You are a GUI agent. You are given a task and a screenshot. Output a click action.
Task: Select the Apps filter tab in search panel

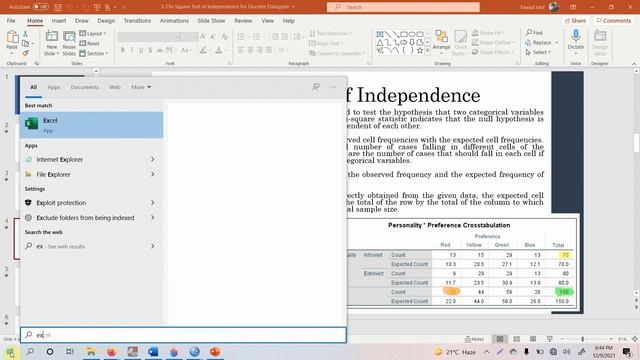coord(53,87)
